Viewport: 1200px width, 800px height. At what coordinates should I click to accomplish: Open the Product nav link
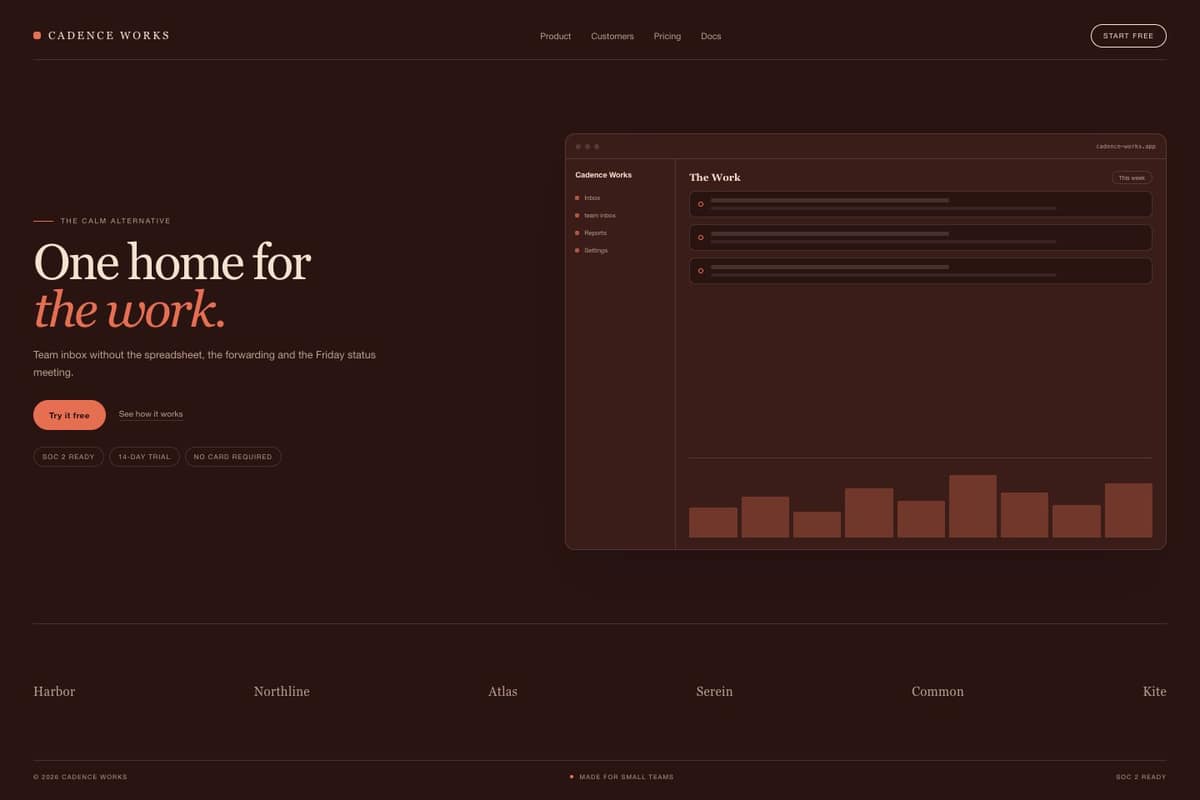555,36
